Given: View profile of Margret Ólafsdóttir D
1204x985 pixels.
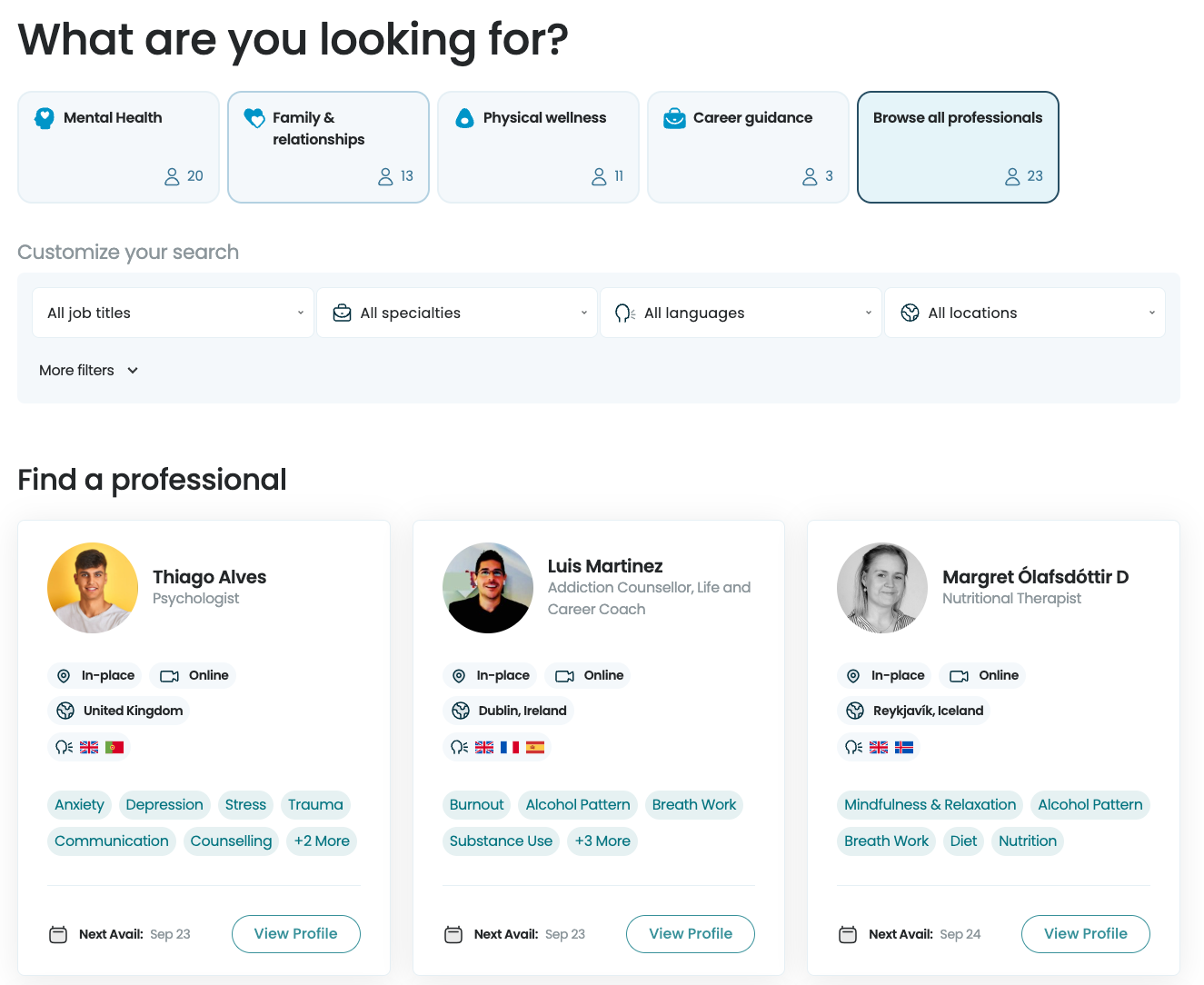Looking at the screenshot, I should click(x=1085, y=934).
